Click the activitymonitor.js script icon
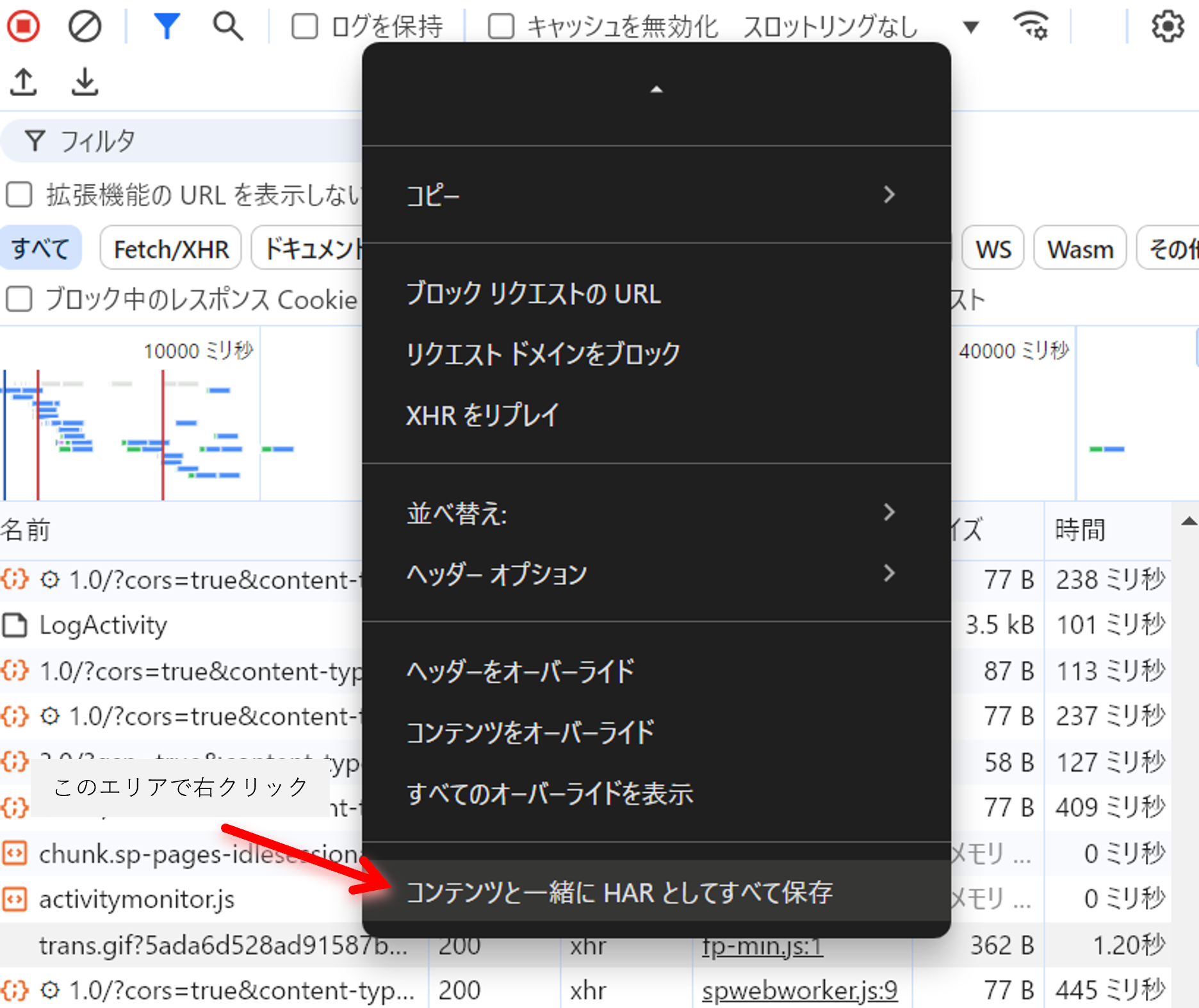This screenshot has width=1199, height=1008. point(15,899)
